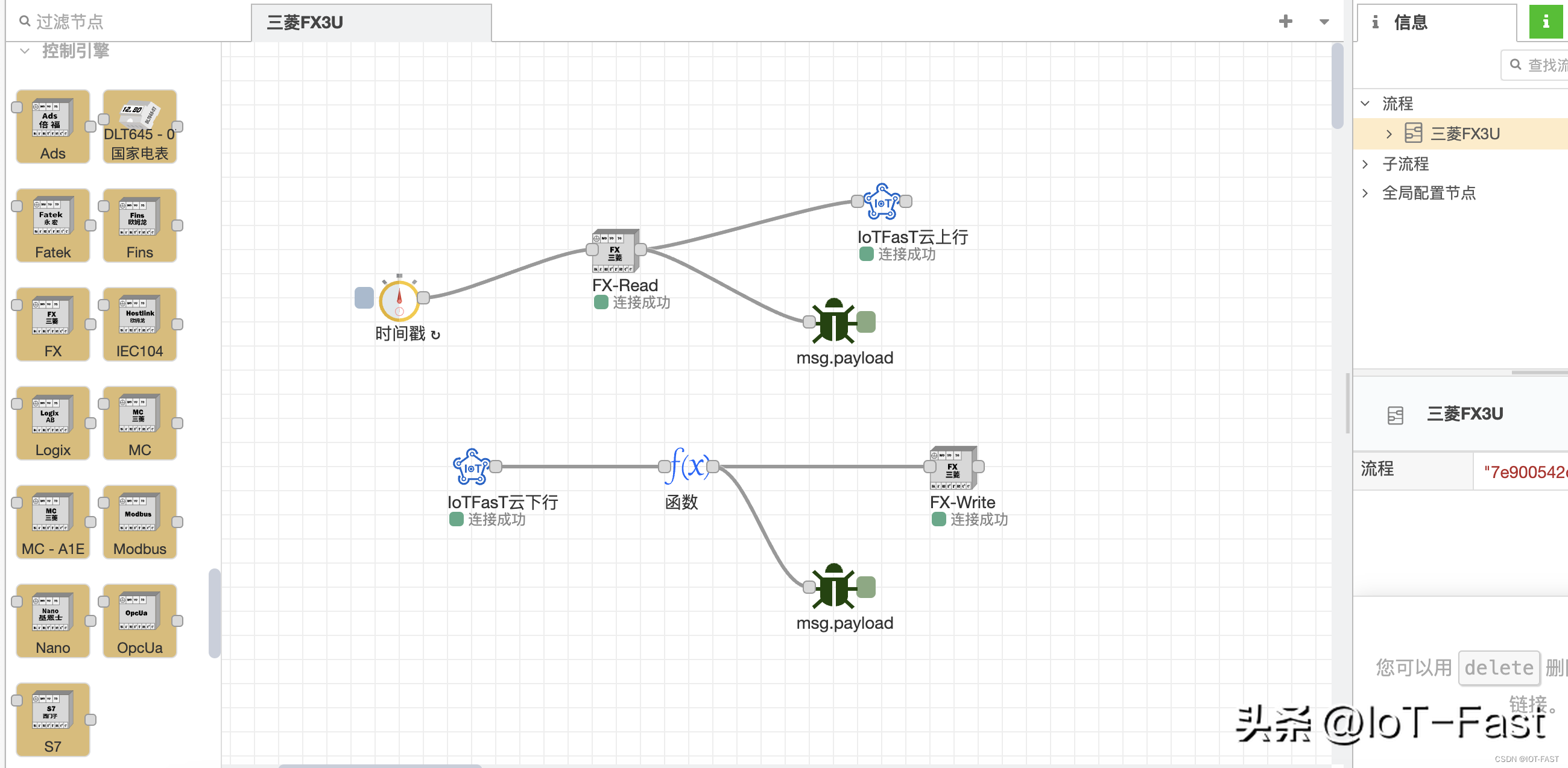Select the function f(x) node
This screenshot has height=768, width=1568.
pos(689,467)
